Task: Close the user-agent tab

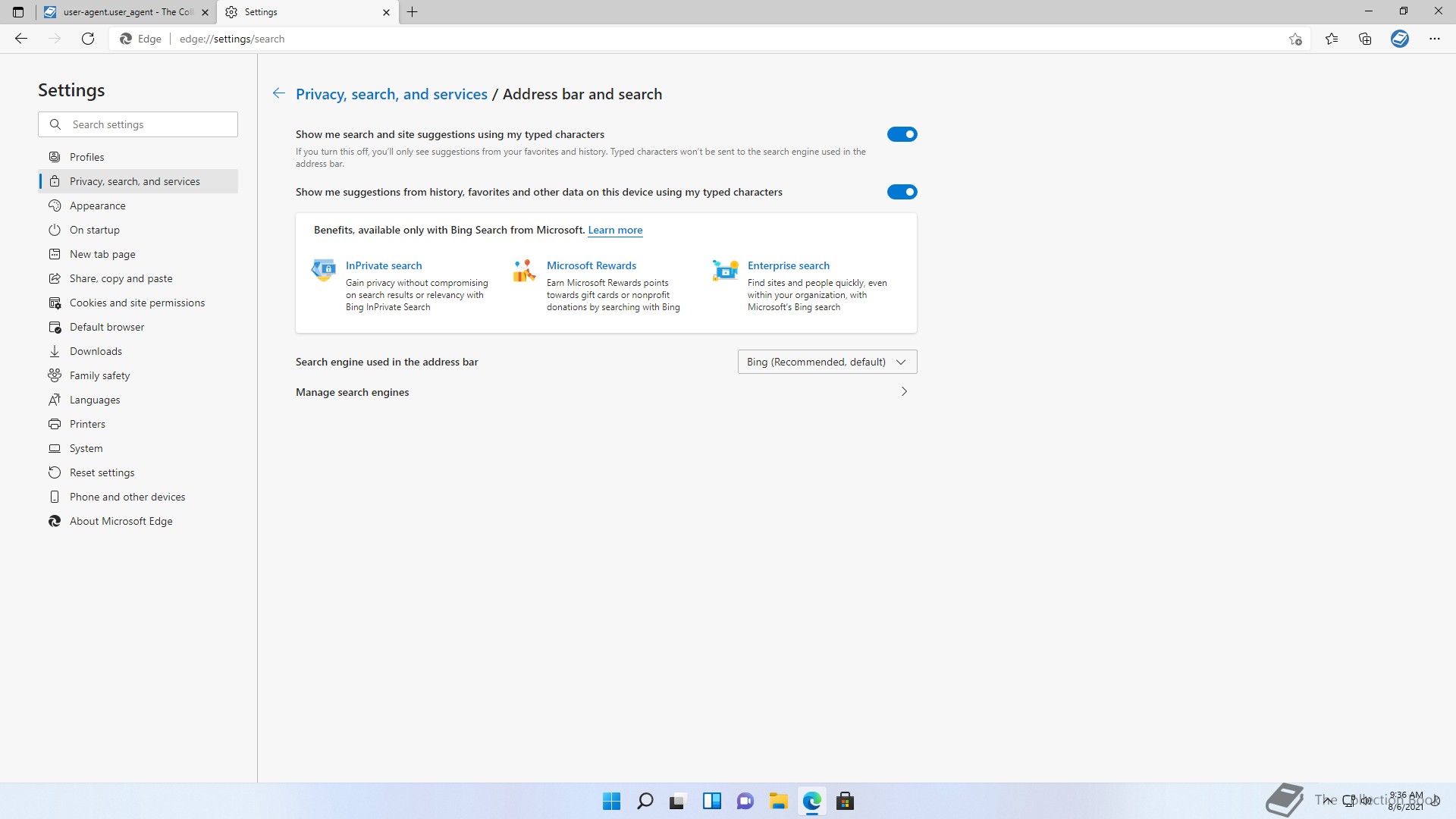Action: coord(205,12)
